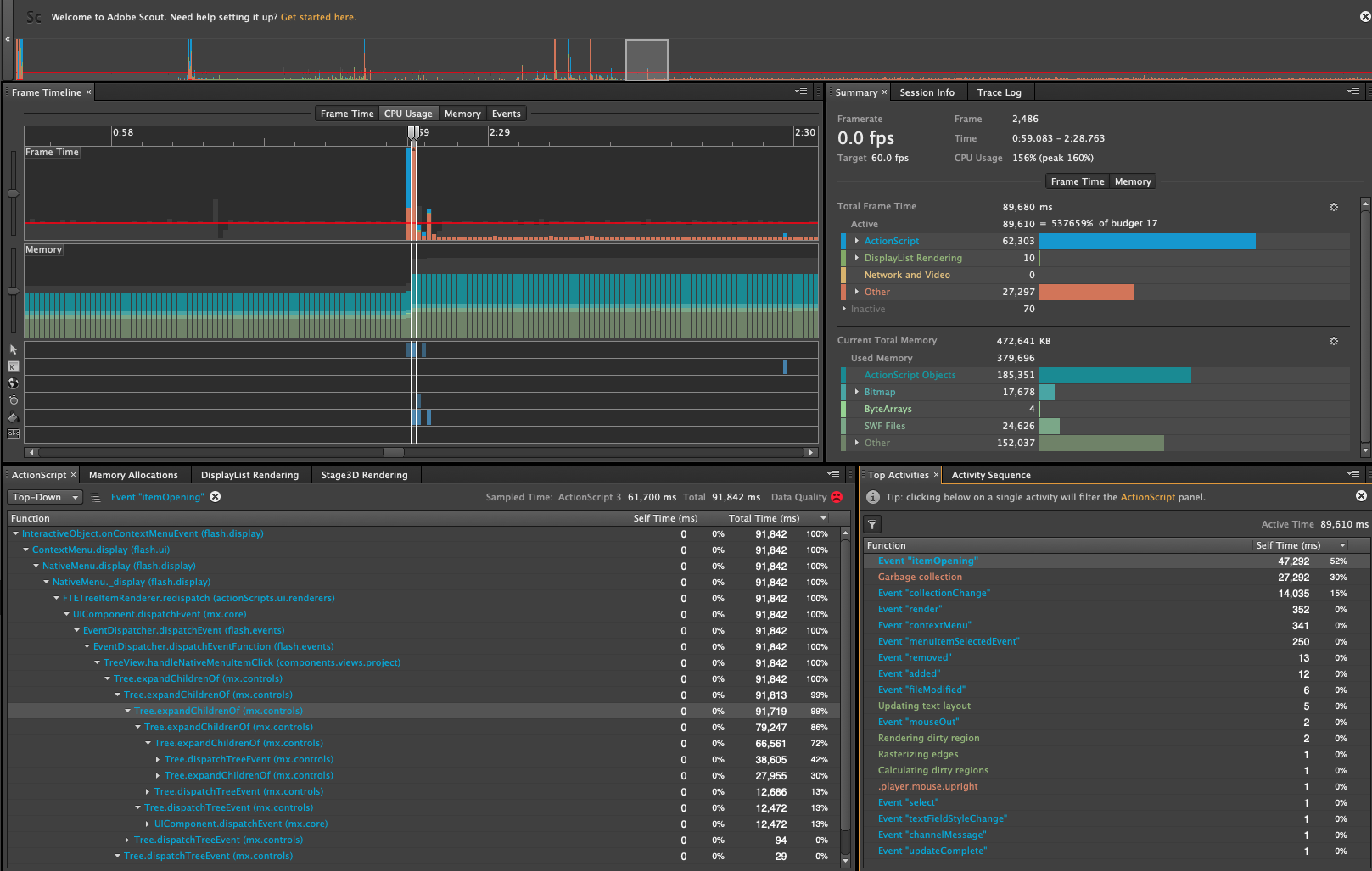1372x871 pixels.
Task: Click the filter icon in Top Activities panel
Action: point(872,524)
